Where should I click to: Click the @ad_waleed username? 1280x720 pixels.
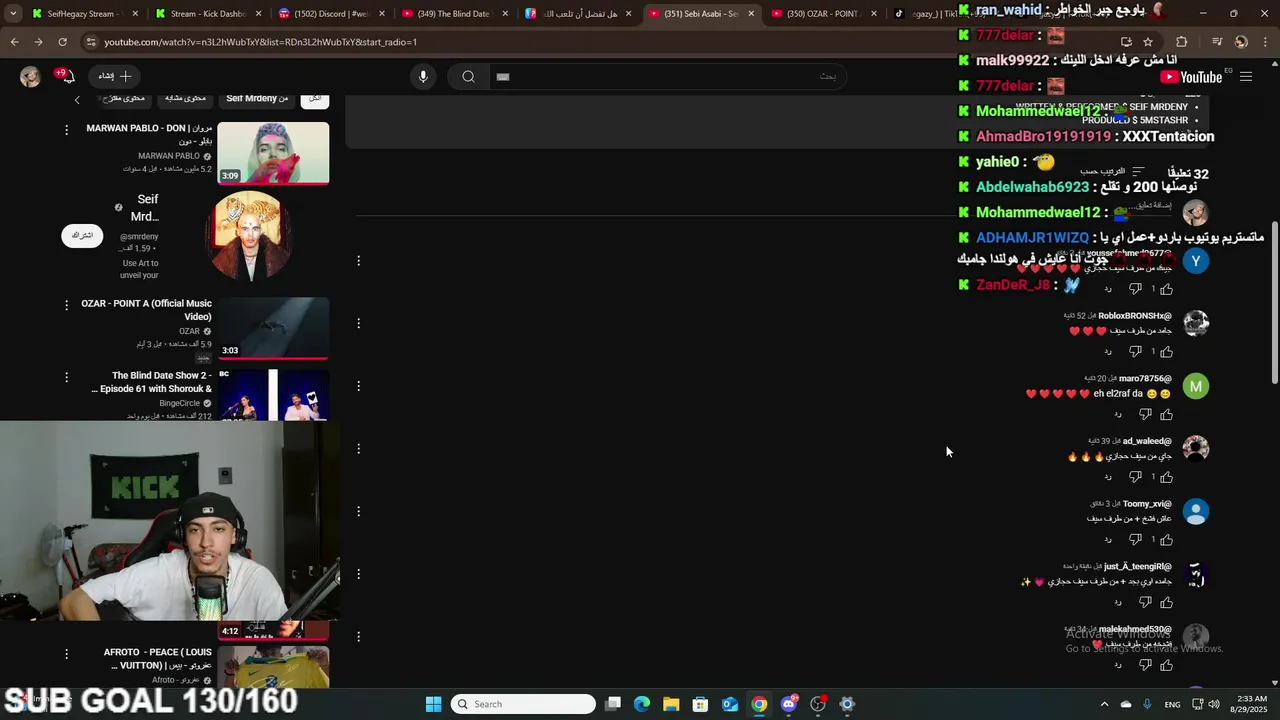click(1147, 441)
